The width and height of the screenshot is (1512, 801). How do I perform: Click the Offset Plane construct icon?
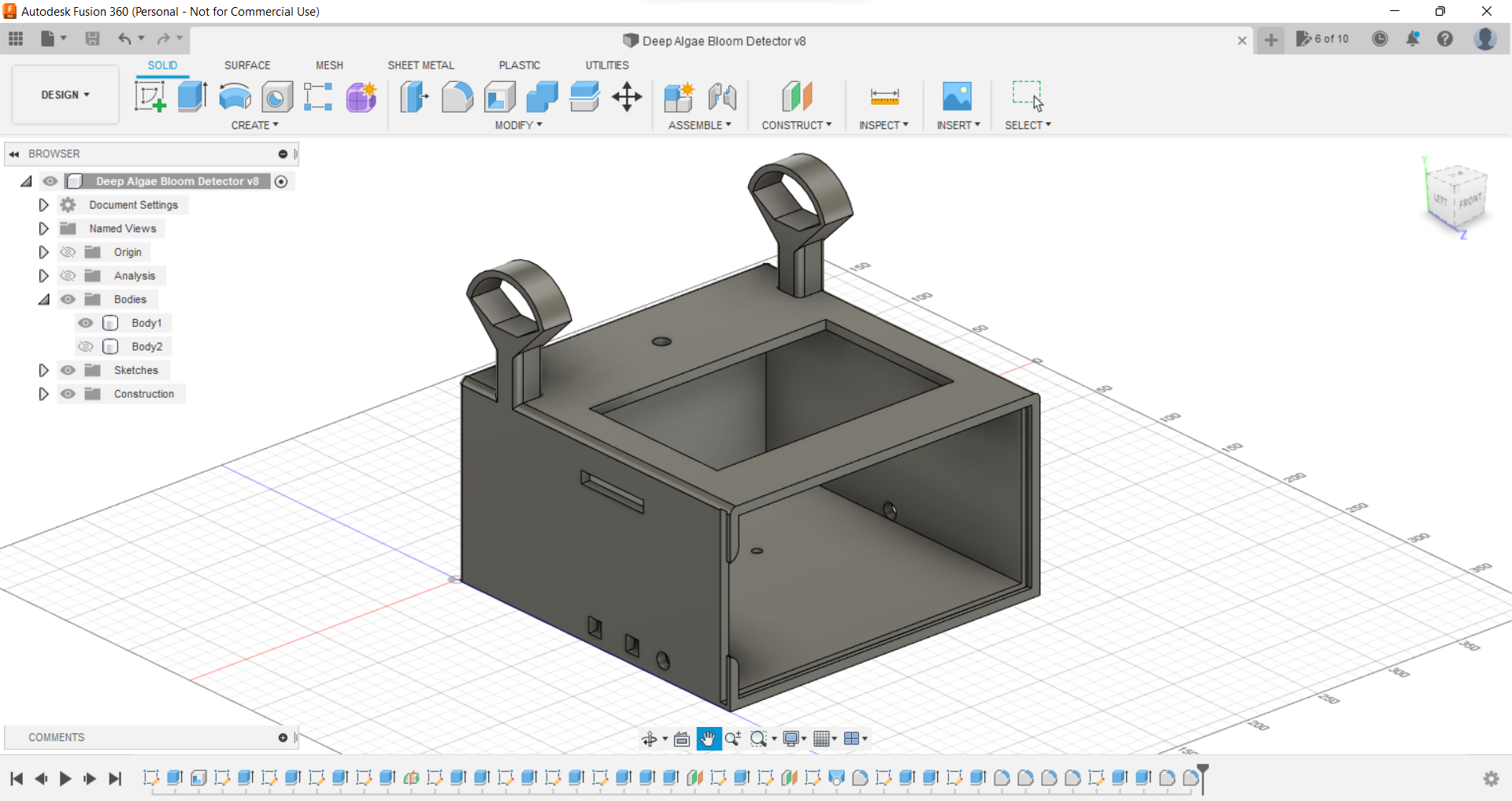[x=797, y=97]
